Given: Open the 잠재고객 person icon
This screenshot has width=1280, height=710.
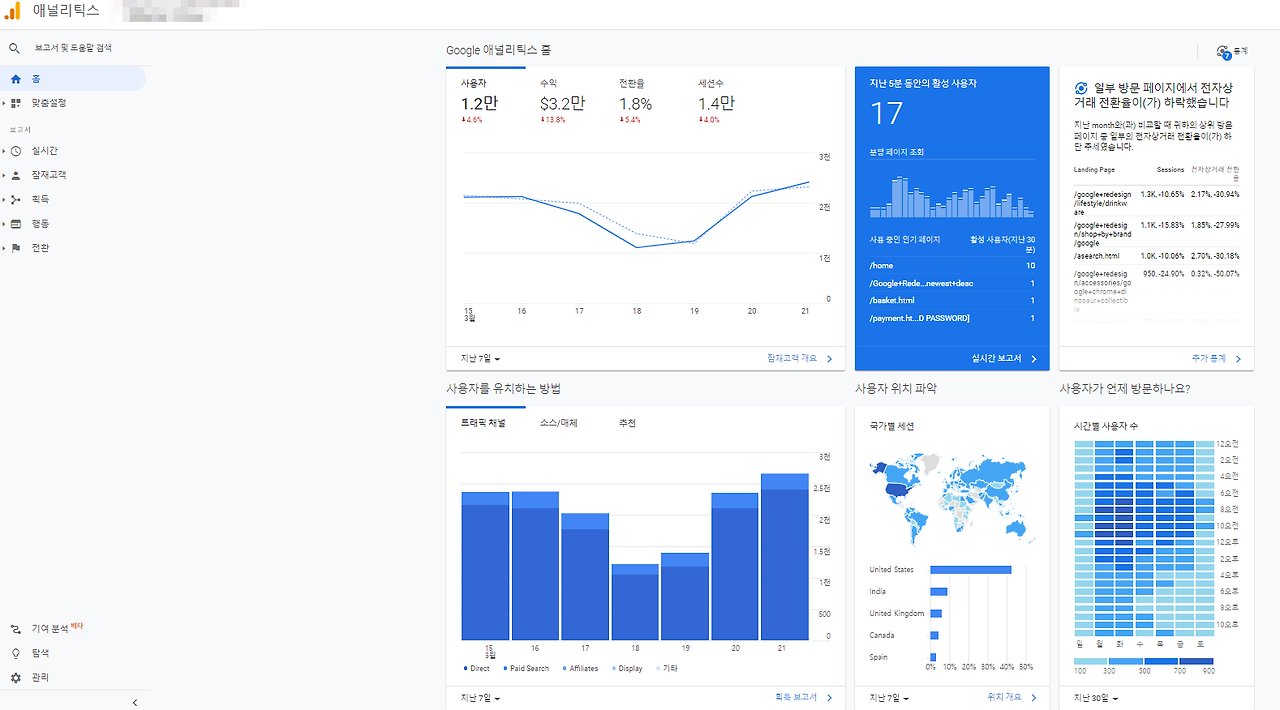Looking at the screenshot, I should tap(15, 175).
